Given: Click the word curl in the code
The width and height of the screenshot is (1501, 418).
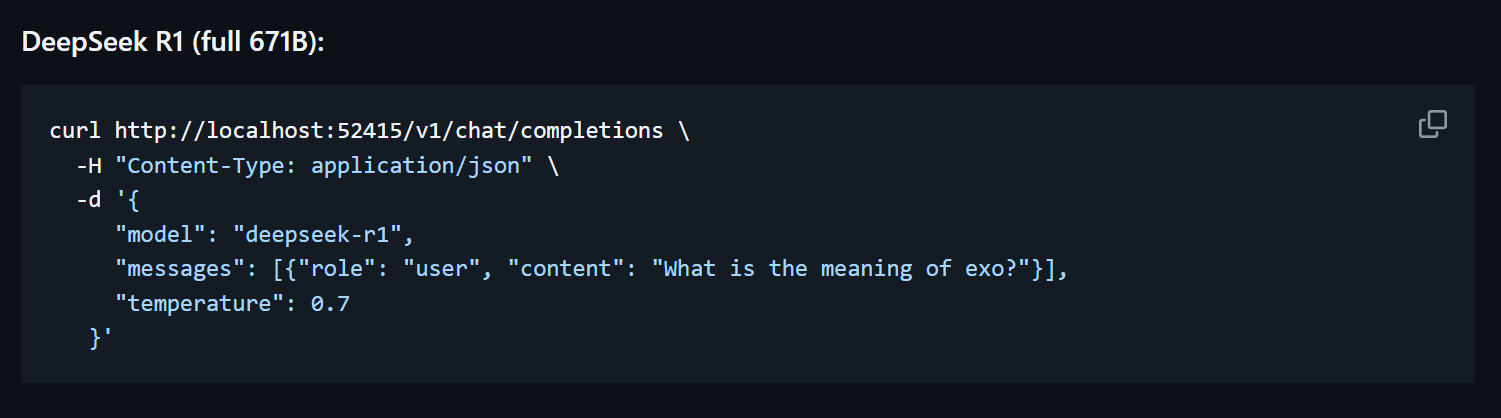Looking at the screenshot, I should pyautogui.click(x=75, y=131).
